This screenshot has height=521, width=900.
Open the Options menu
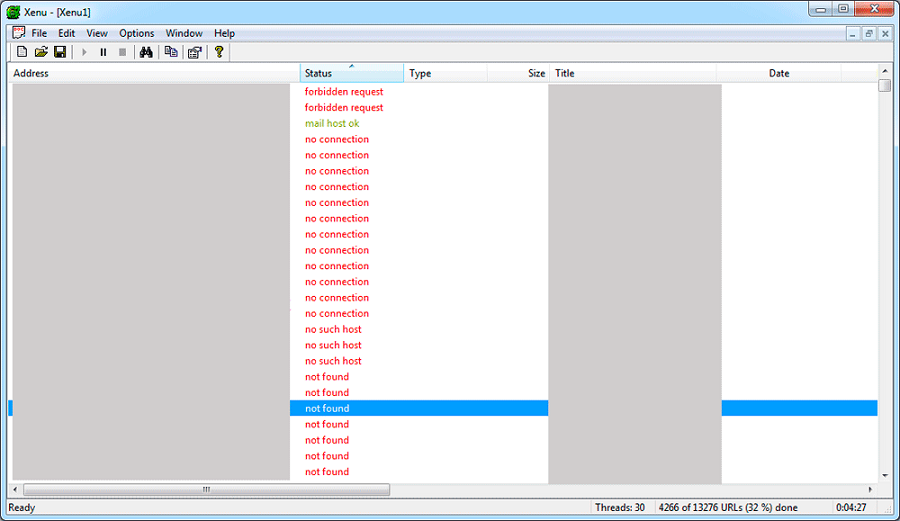[x=137, y=33]
